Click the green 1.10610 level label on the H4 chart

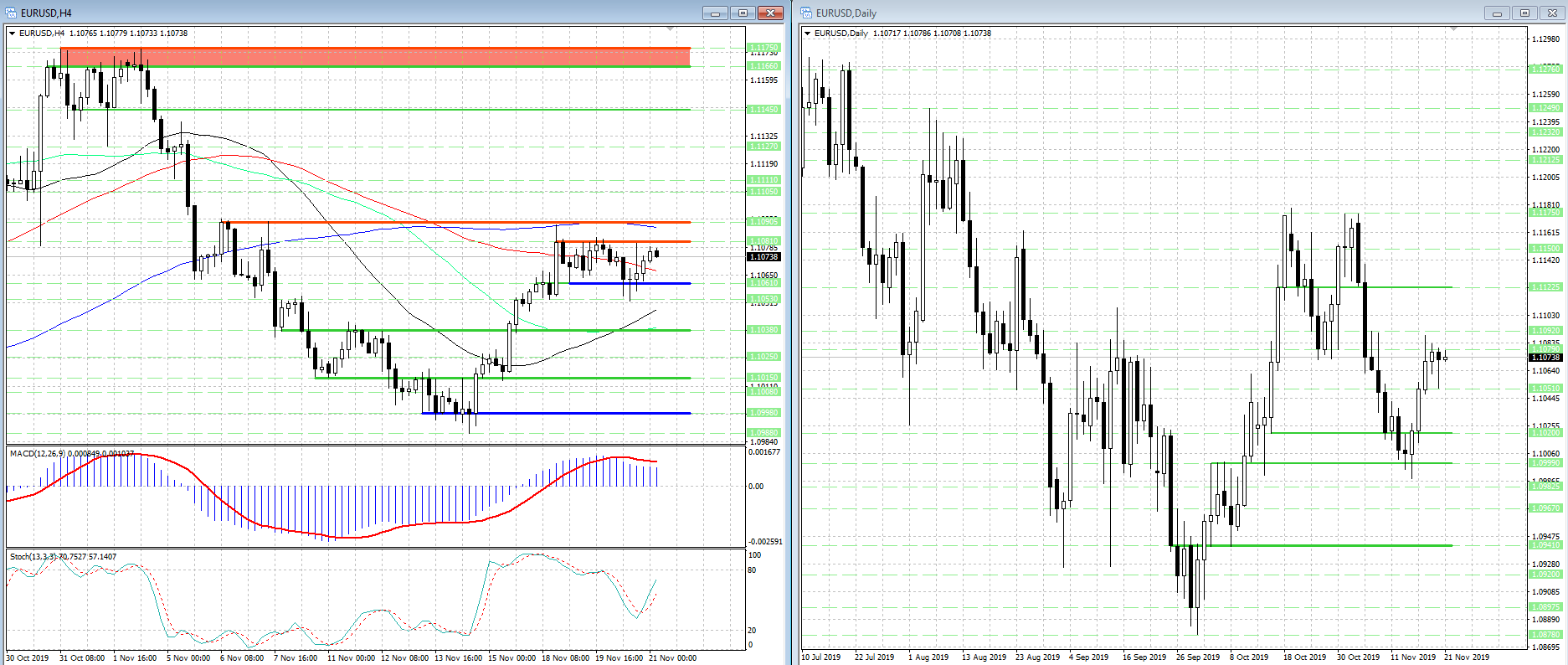[763, 283]
